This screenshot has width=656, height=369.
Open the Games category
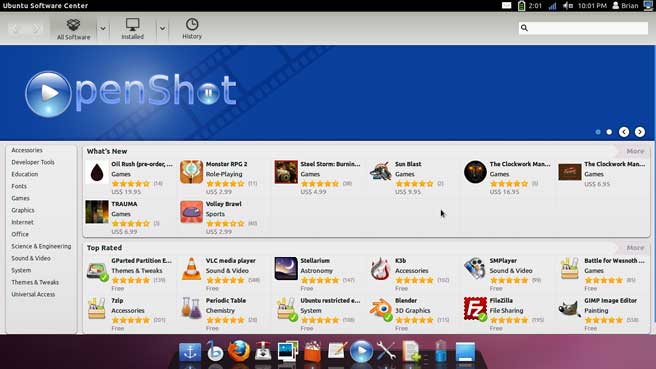(x=20, y=198)
